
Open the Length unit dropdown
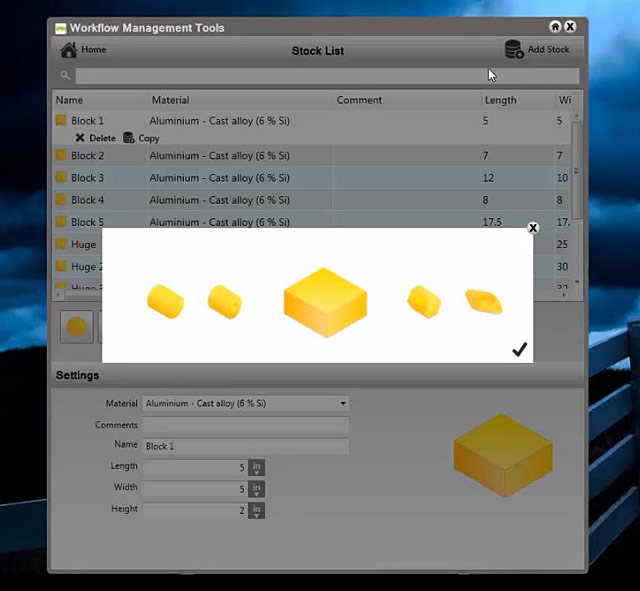click(256, 467)
